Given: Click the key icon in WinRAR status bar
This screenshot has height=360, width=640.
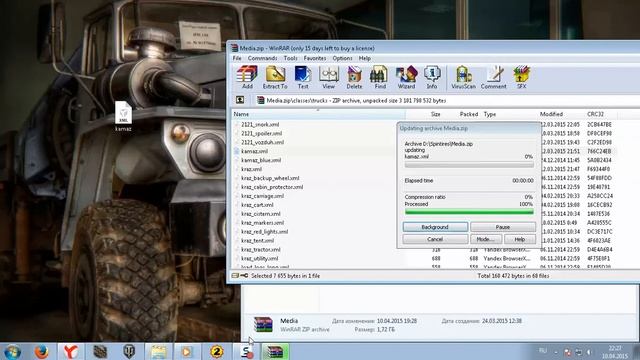Looking at the screenshot, I should (244, 276).
